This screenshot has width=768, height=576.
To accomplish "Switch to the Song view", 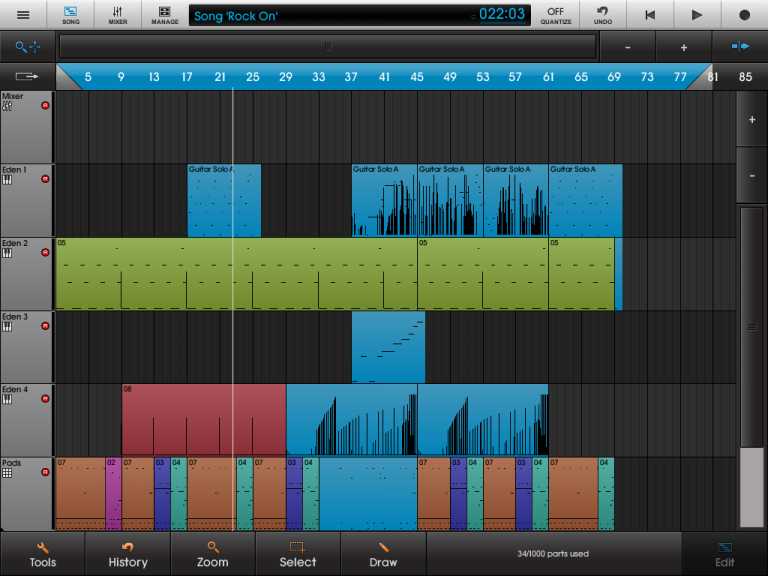I will [71, 15].
